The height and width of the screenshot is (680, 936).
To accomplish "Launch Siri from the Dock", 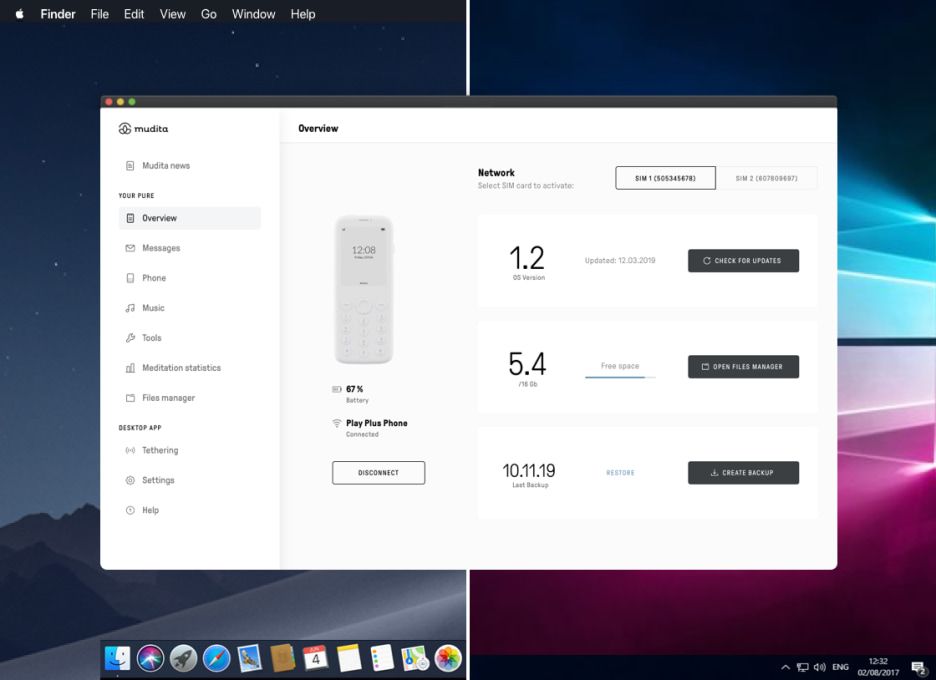I will [x=150, y=659].
